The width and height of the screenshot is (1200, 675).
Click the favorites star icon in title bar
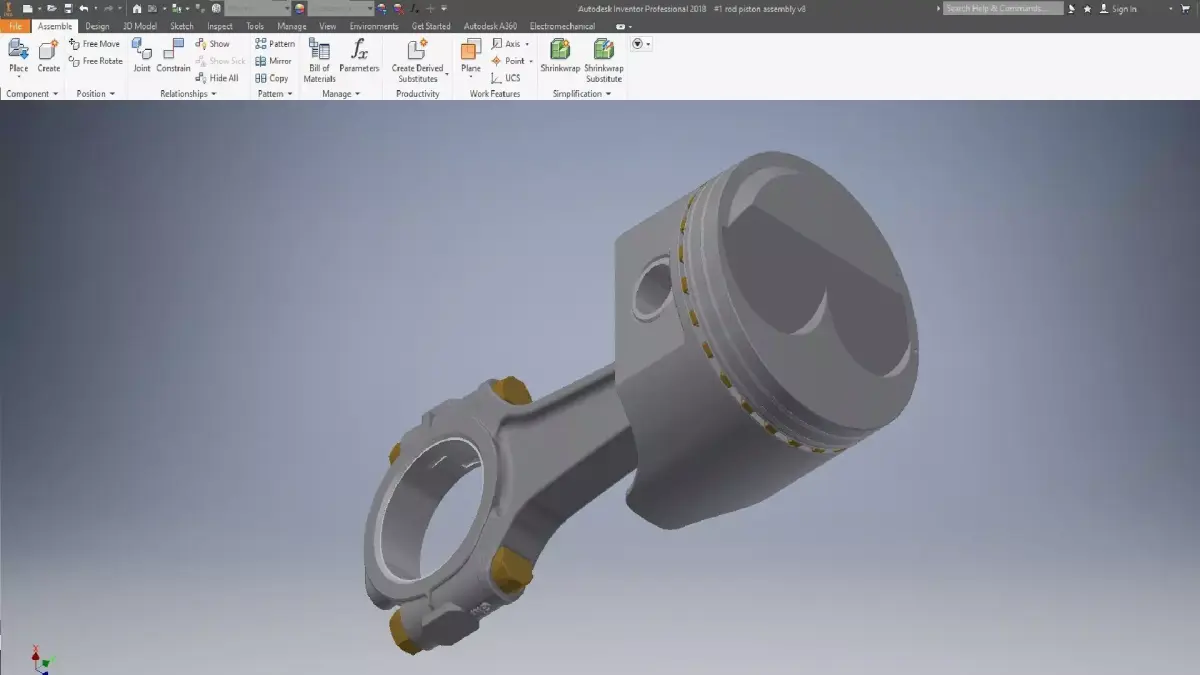click(1087, 9)
